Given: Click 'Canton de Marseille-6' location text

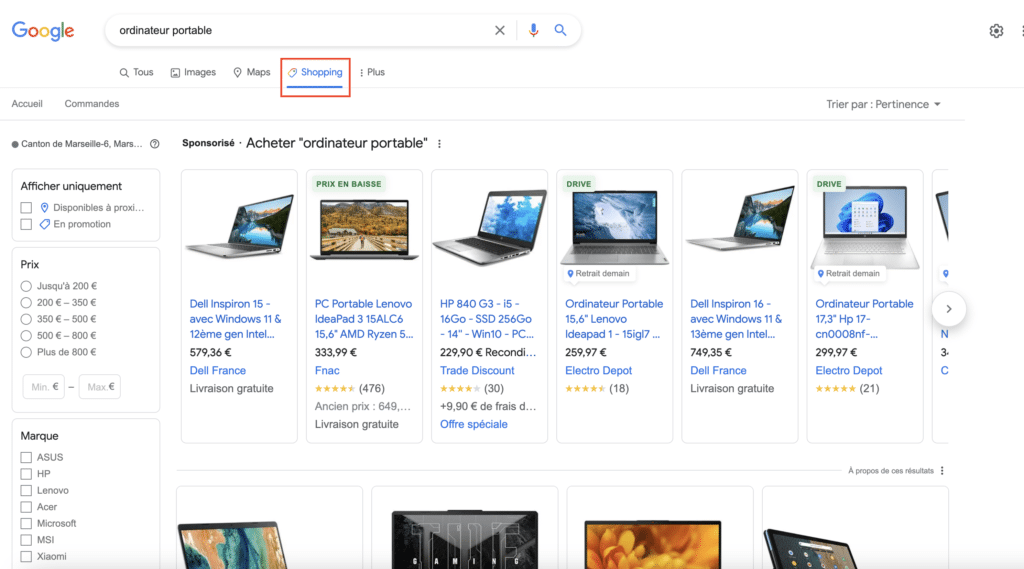Looking at the screenshot, I should tap(82, 144).
